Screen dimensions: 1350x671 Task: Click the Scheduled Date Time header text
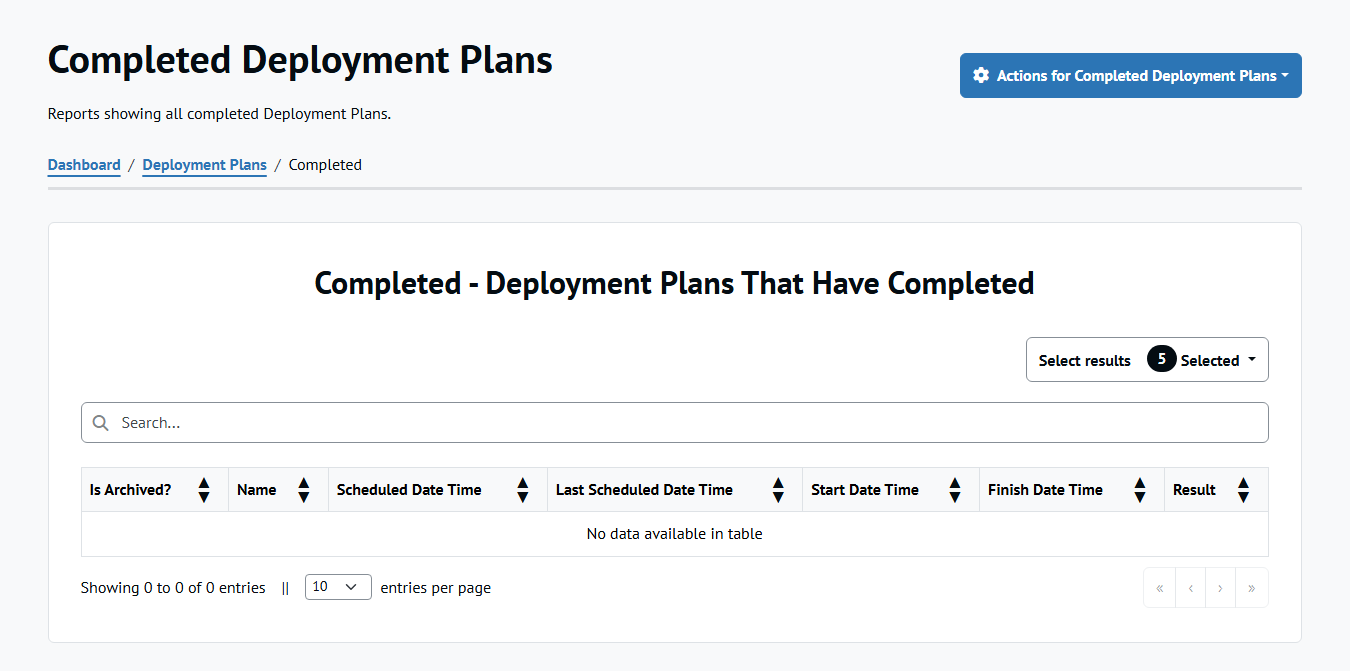409,490
